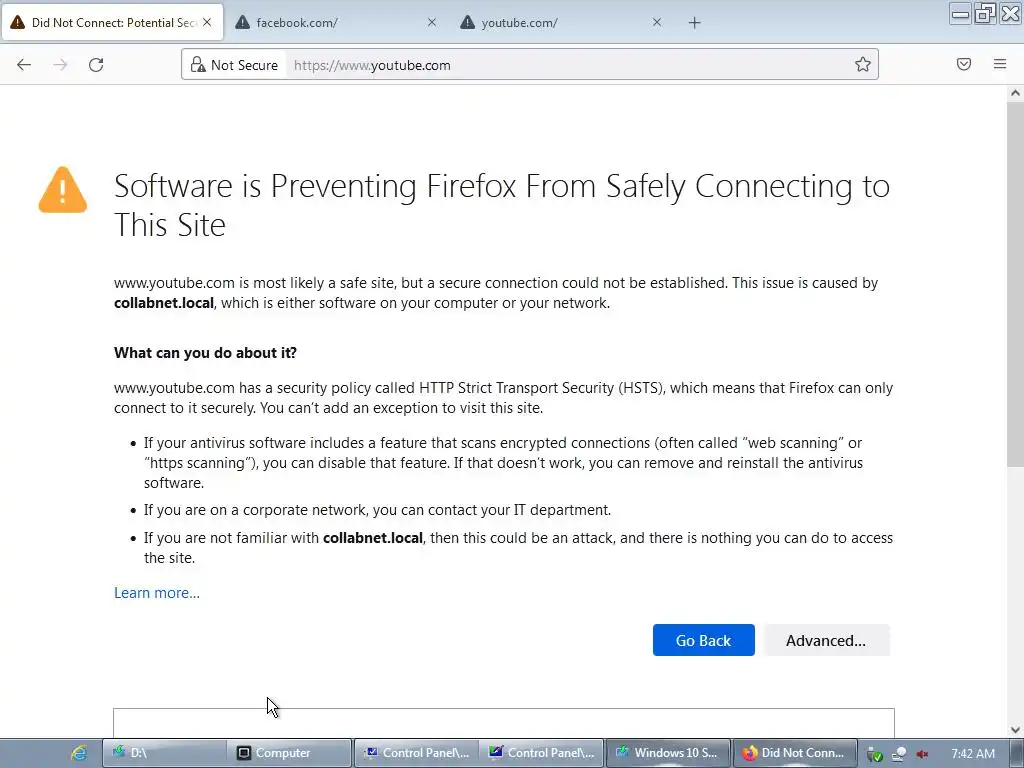1024x768 pixels.
Task: Switch to Windows 10 S... taskbar item
Action: (x=668, y=753)
